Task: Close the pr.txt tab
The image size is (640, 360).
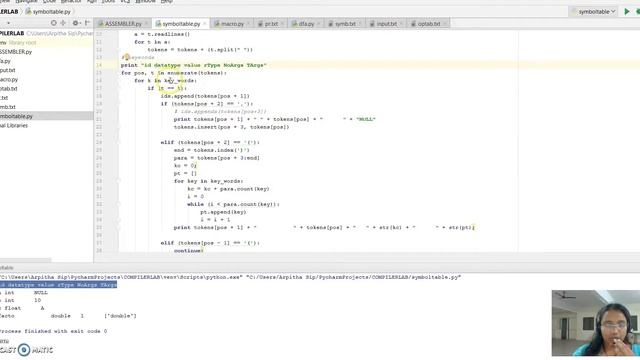Action: [282, 24]
